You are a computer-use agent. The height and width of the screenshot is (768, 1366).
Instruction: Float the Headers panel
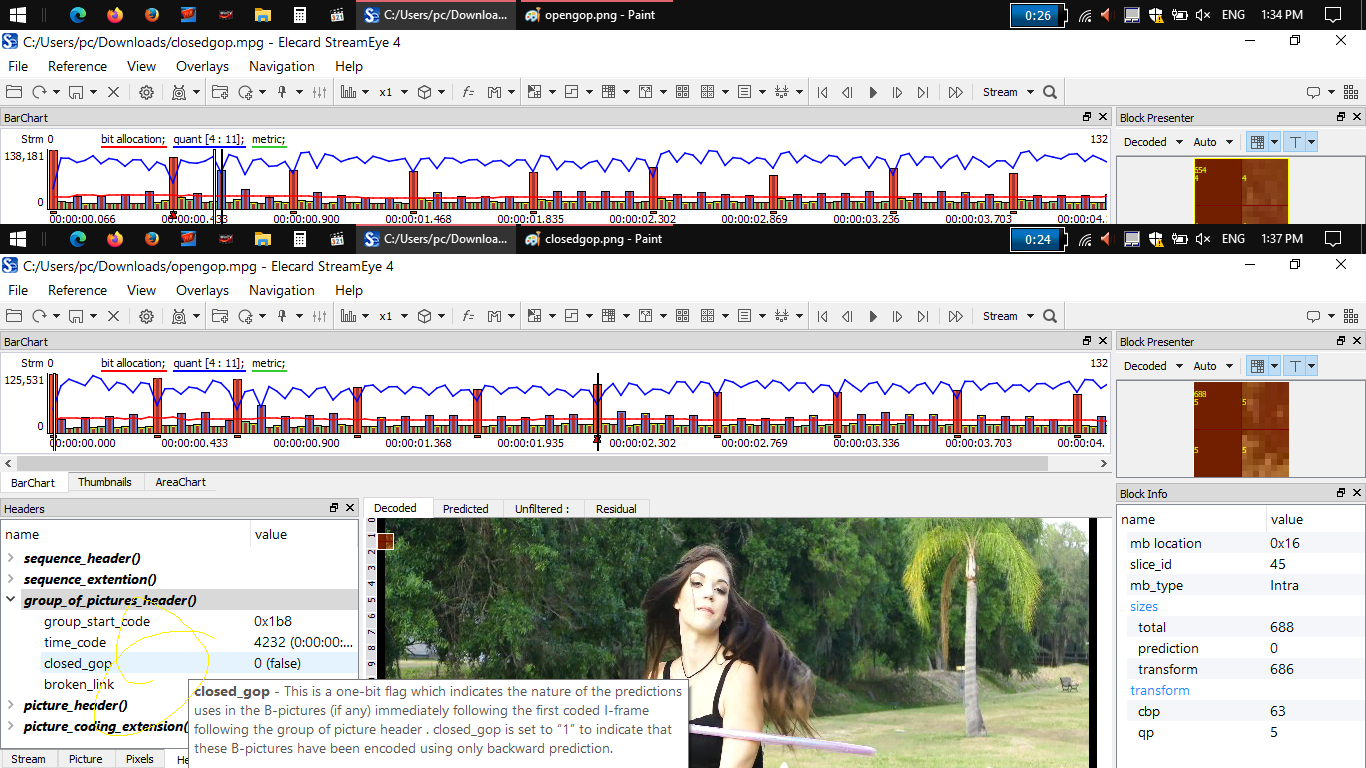(x=335, y=508)
